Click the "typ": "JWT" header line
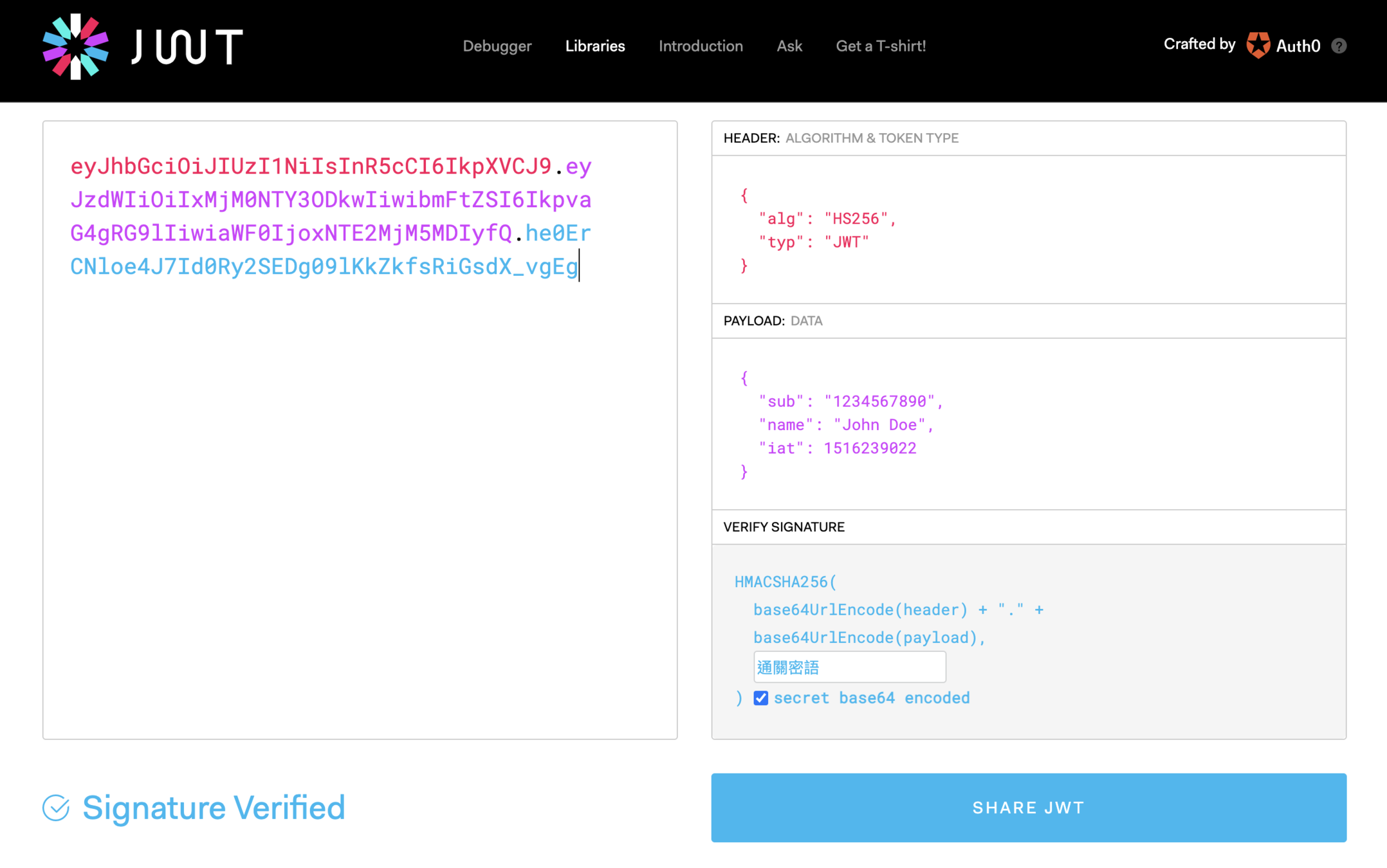Viewport: 1387px width, 868px height. pyautogui.click(x=813, y=242)
